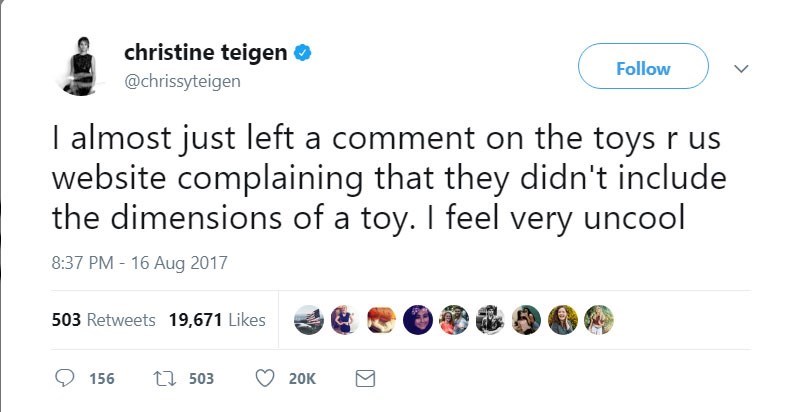
Task: Click the reply speech bubble icon
Action: coord(63,379)
